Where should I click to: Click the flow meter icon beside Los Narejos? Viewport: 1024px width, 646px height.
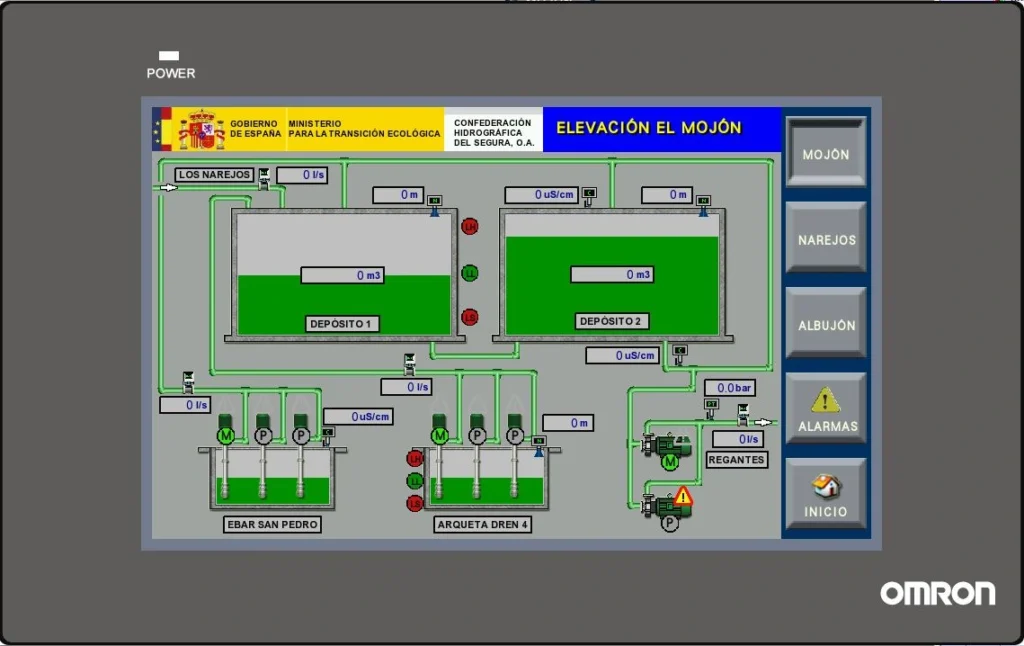264,178
